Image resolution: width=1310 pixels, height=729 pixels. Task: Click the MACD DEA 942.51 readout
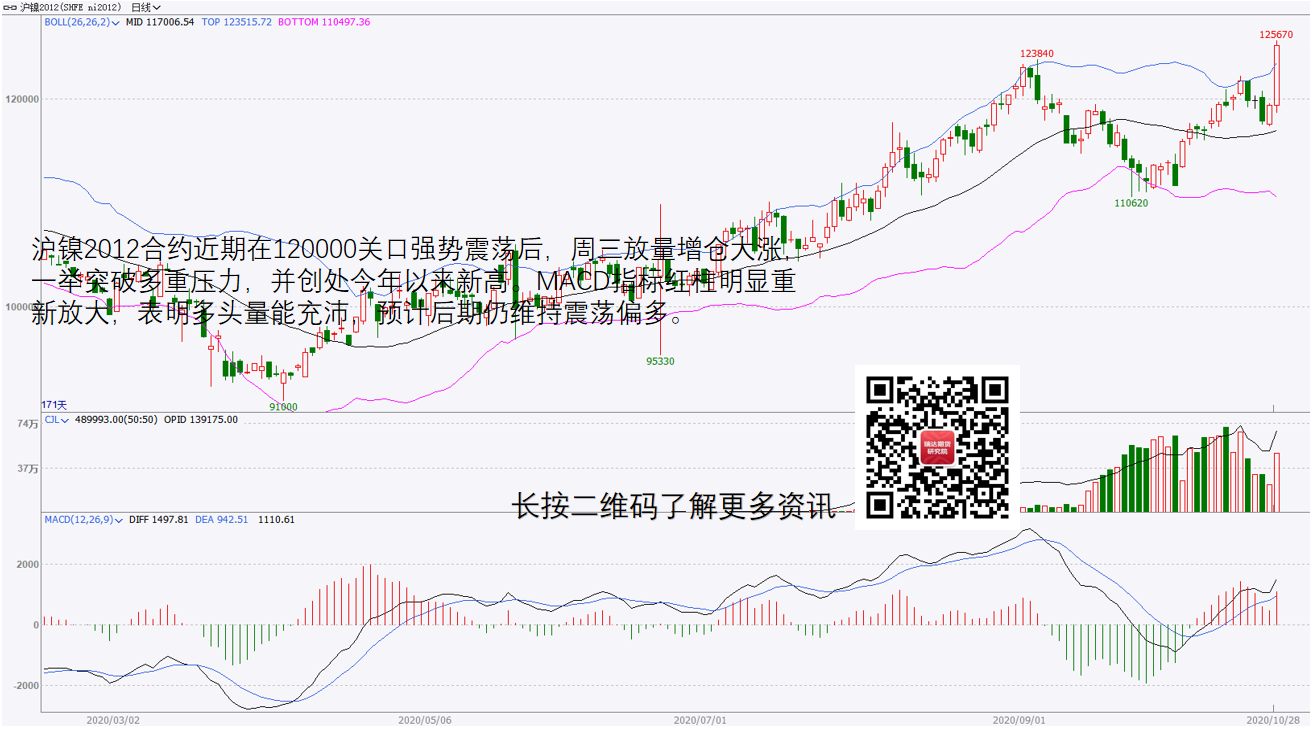pyautogui.click(x=222, y=520)
